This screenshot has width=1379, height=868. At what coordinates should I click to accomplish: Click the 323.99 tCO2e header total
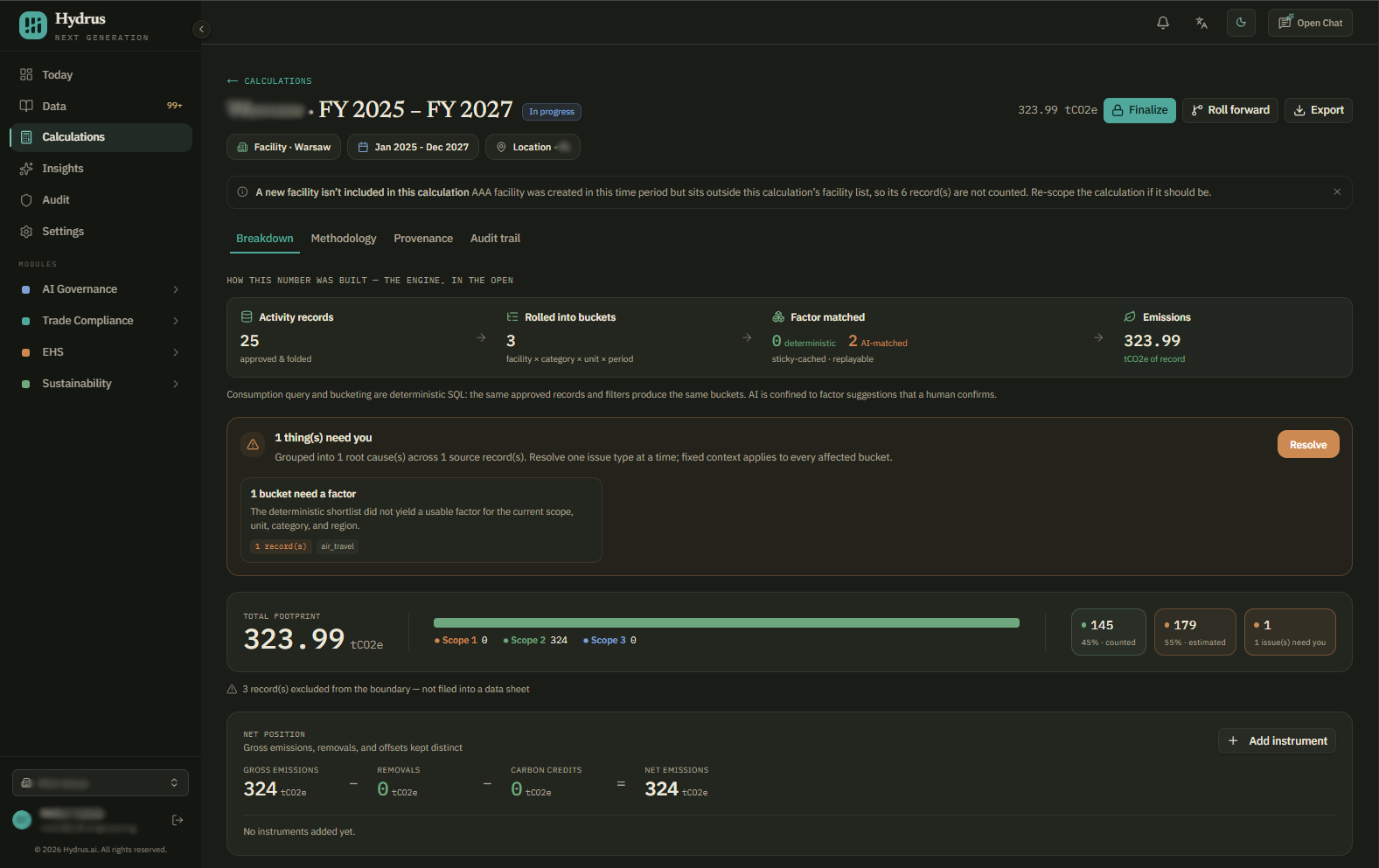pos(1057,110)
